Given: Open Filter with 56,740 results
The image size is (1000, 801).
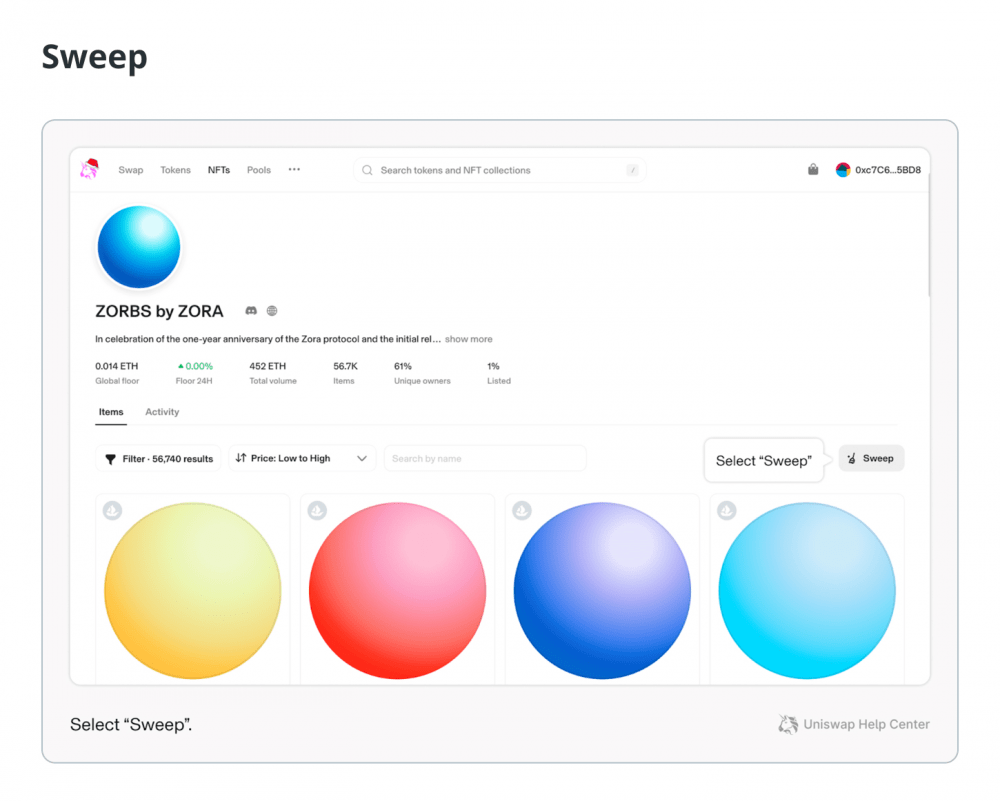Looking at the screenshot, I should 158,459.
